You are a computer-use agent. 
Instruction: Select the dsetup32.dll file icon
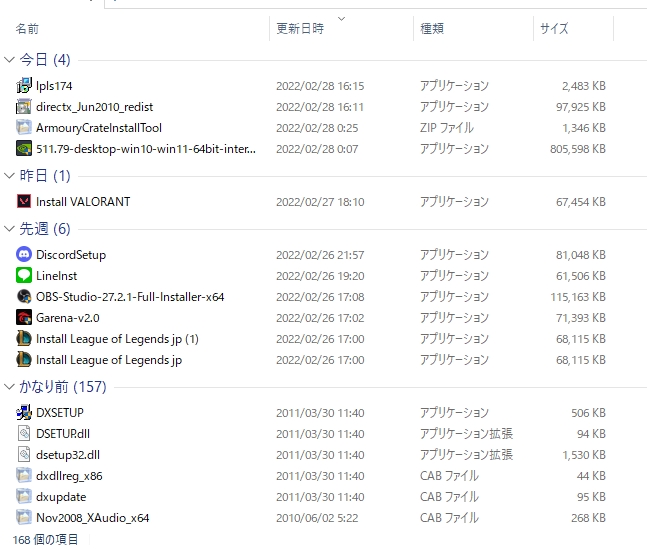tap(24, 455)
